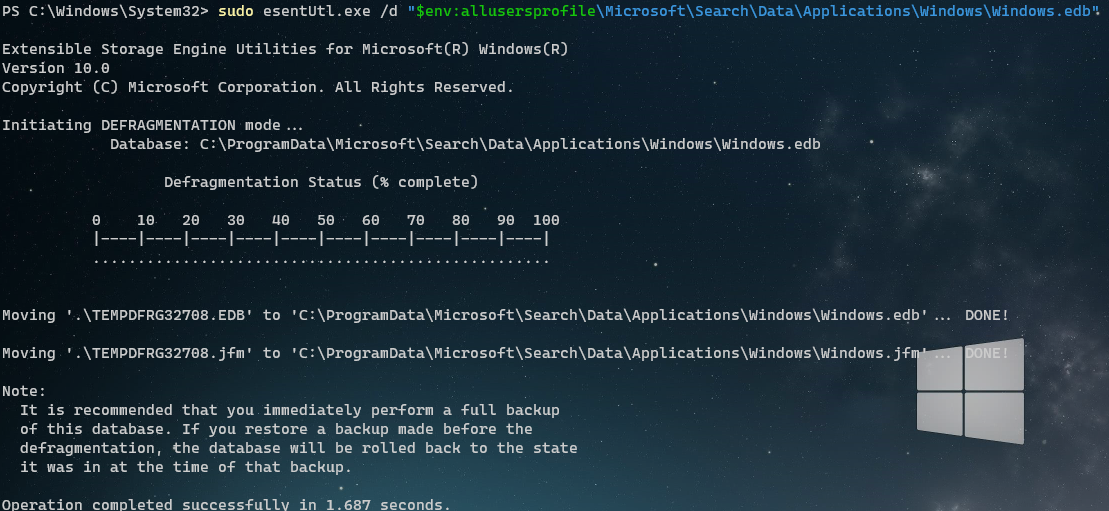Screen dimensions: 1109x511
Task: Click the $env:allusersprofile variable in the path
Action: click(506, 11)
